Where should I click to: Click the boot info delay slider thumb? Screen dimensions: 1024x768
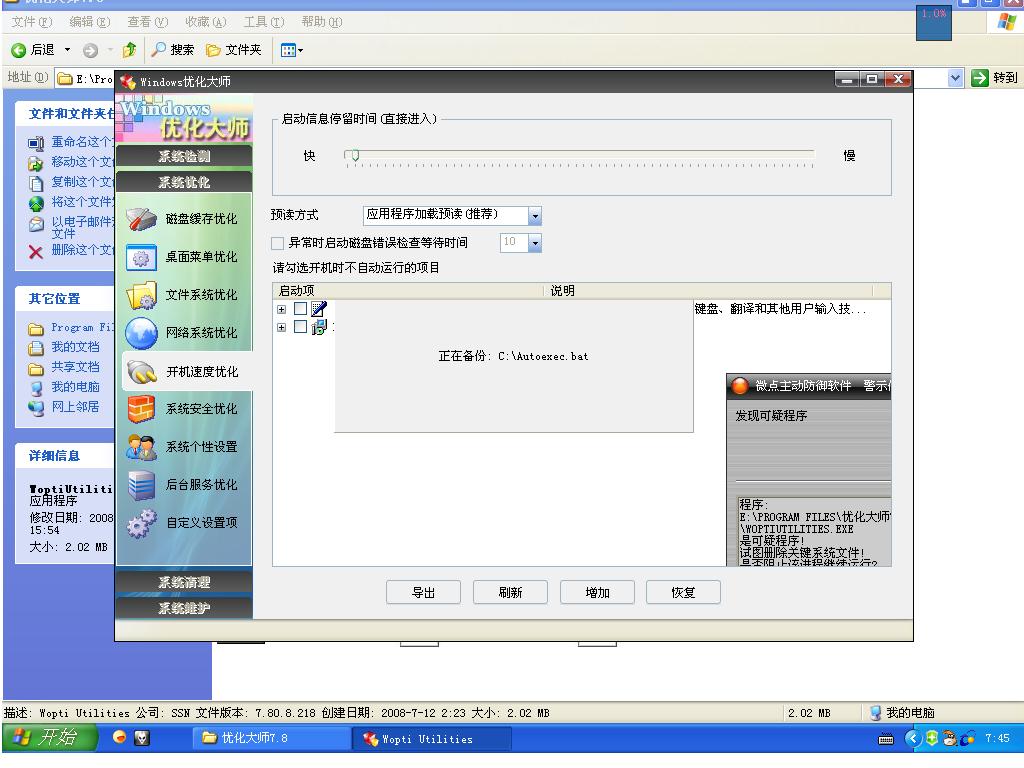pyautogui.click(x=355, y=155)
